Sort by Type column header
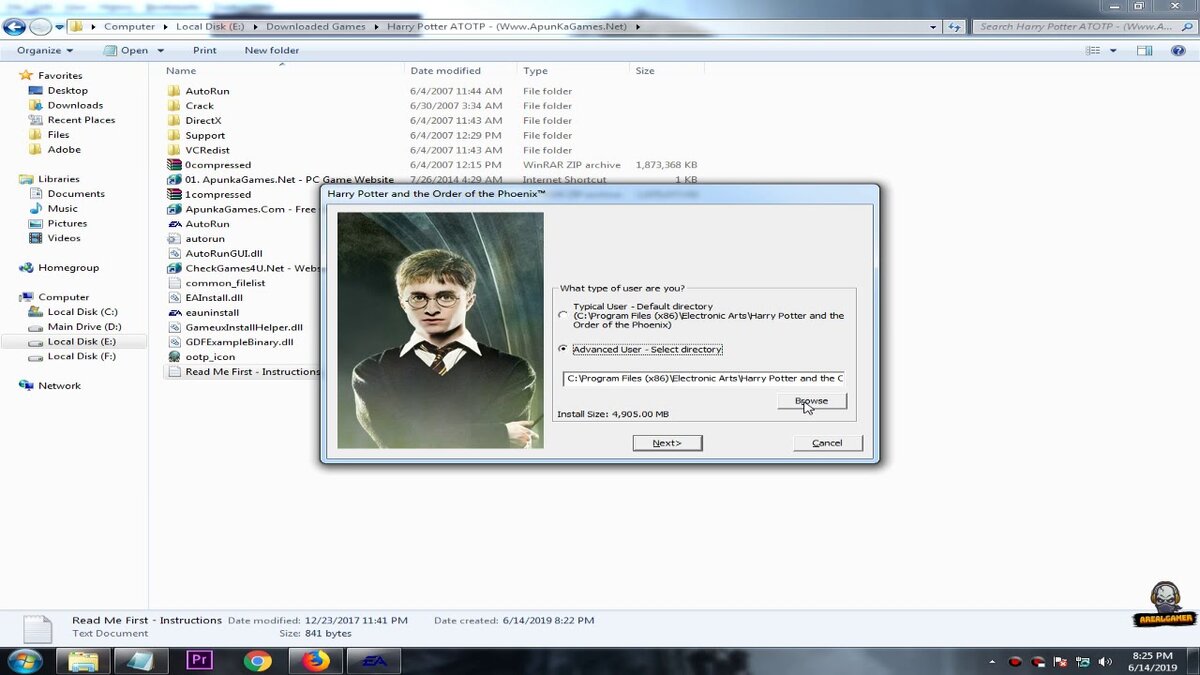 [x=536, y=71]
